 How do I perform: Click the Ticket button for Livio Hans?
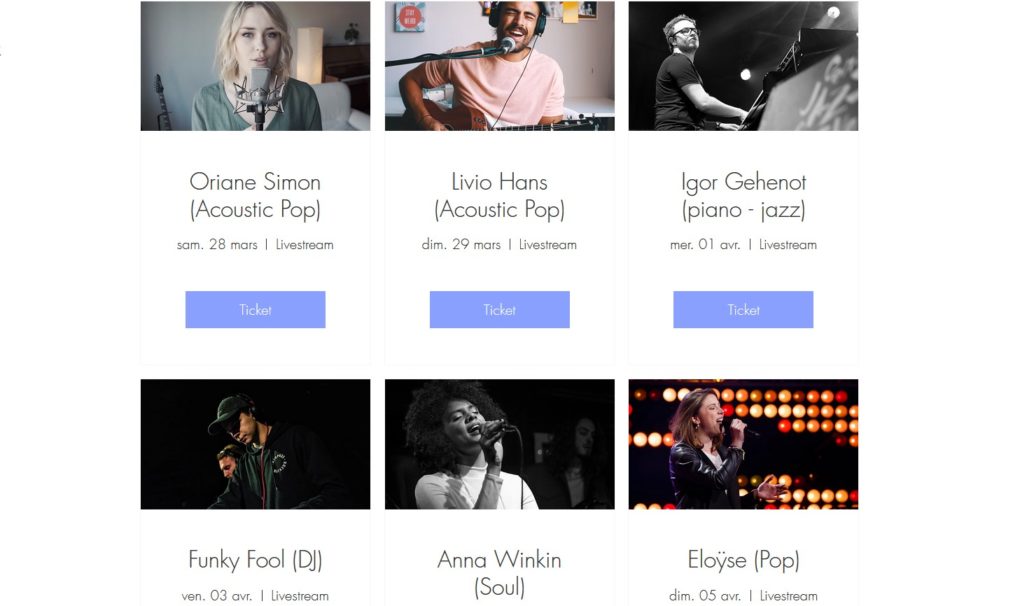pos(500,310)
